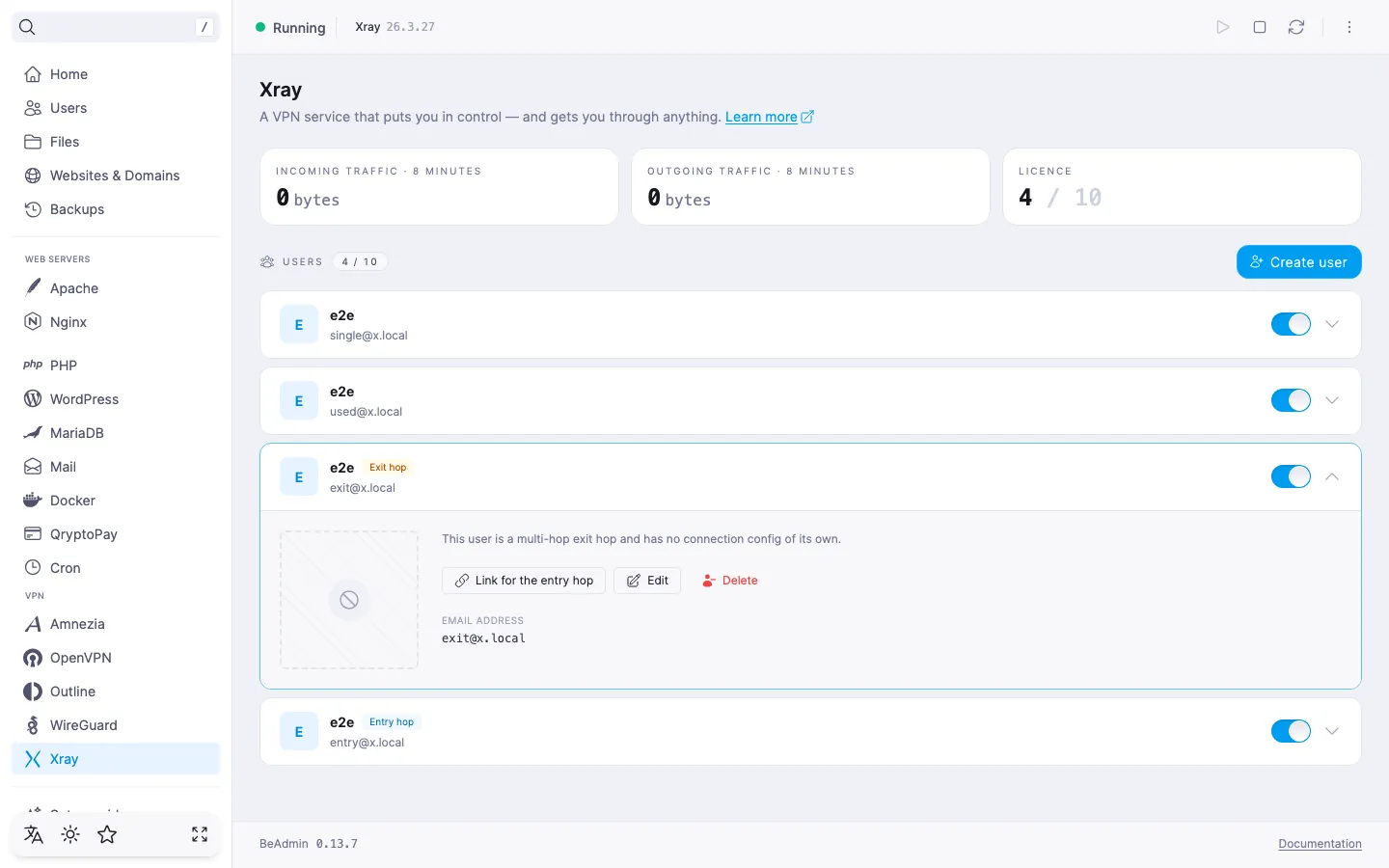This screenshot has width=1389, height=868.
Task: Enter fullscreen with the expand icon
Action: [200, 835]
